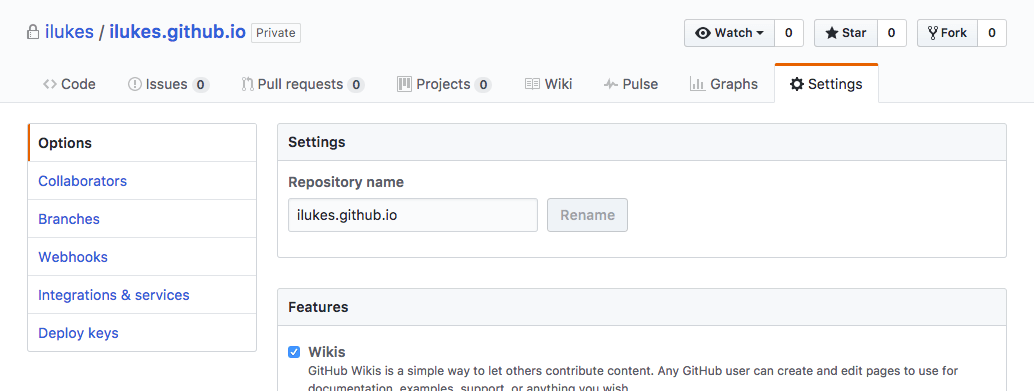
Task: Click the Rename button
Action: coord(588,215)
